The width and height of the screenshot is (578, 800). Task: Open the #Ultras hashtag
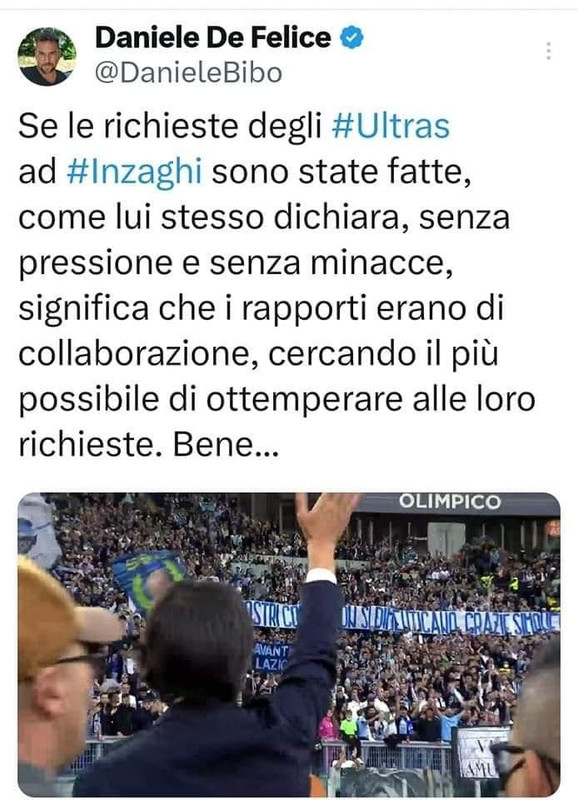[391, 126]
